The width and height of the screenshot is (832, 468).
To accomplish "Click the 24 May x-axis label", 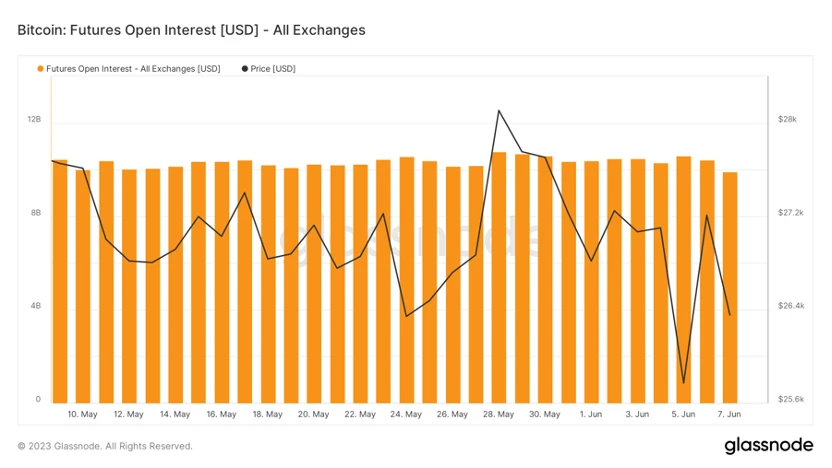I will click(x=406, y=414).
